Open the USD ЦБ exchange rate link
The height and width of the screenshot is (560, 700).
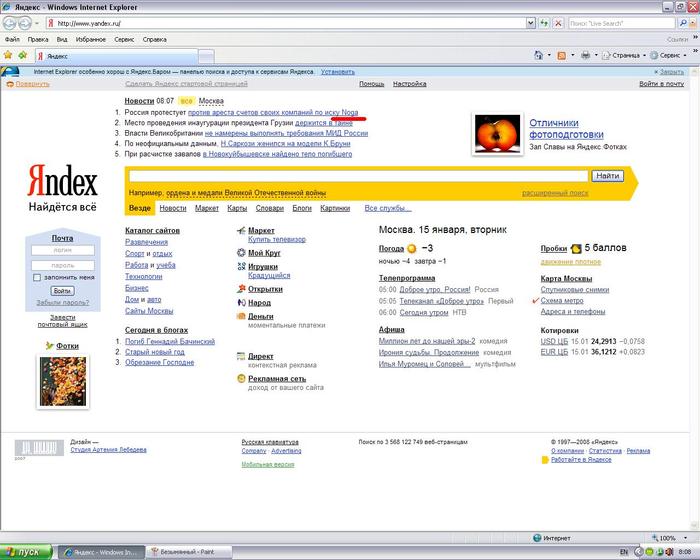(x=554, y=341)
